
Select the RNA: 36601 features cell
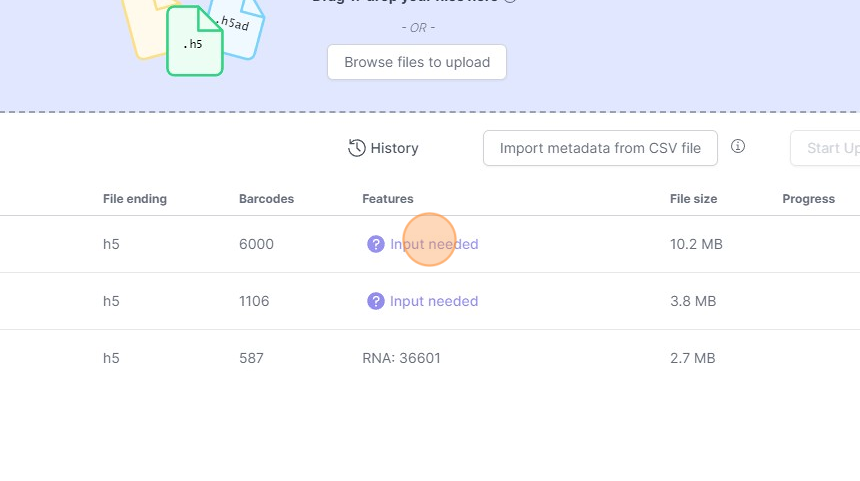tap(401, 358)
